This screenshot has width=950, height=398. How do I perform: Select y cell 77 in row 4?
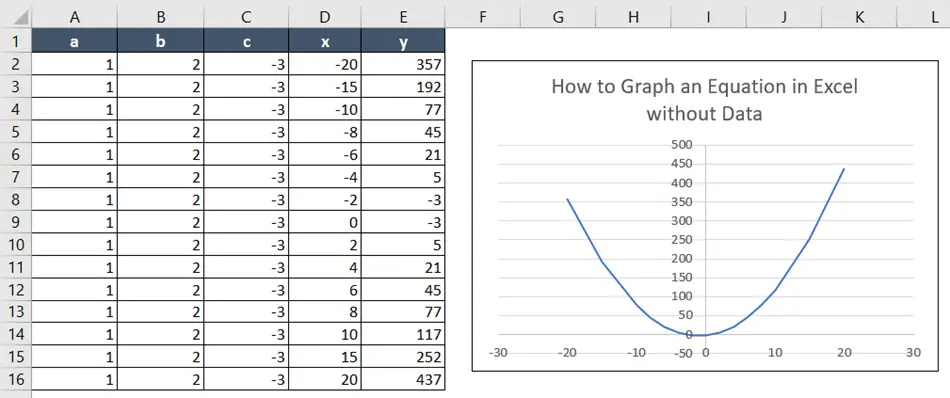(x=404, y=109)
